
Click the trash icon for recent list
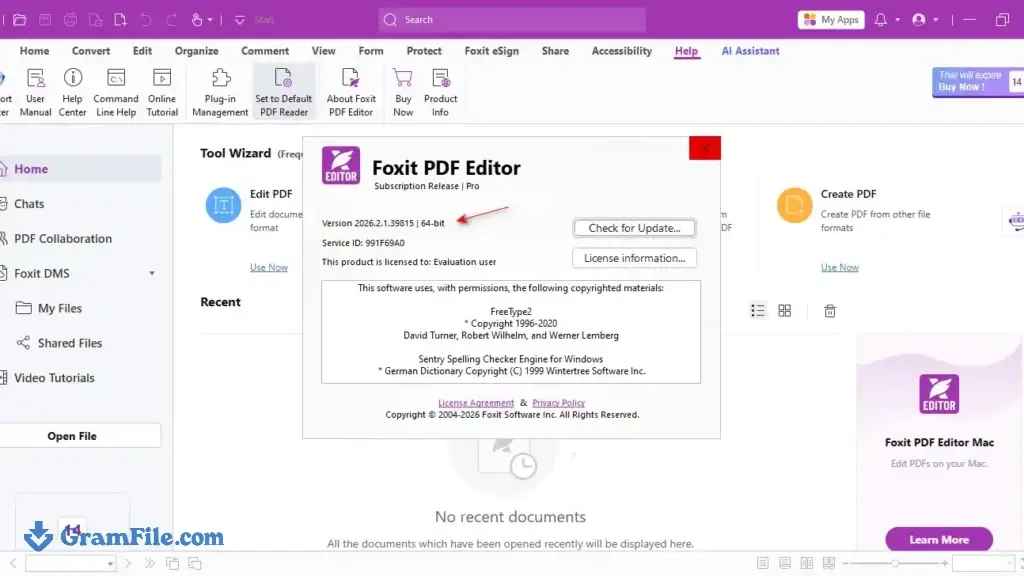[829, 311]
